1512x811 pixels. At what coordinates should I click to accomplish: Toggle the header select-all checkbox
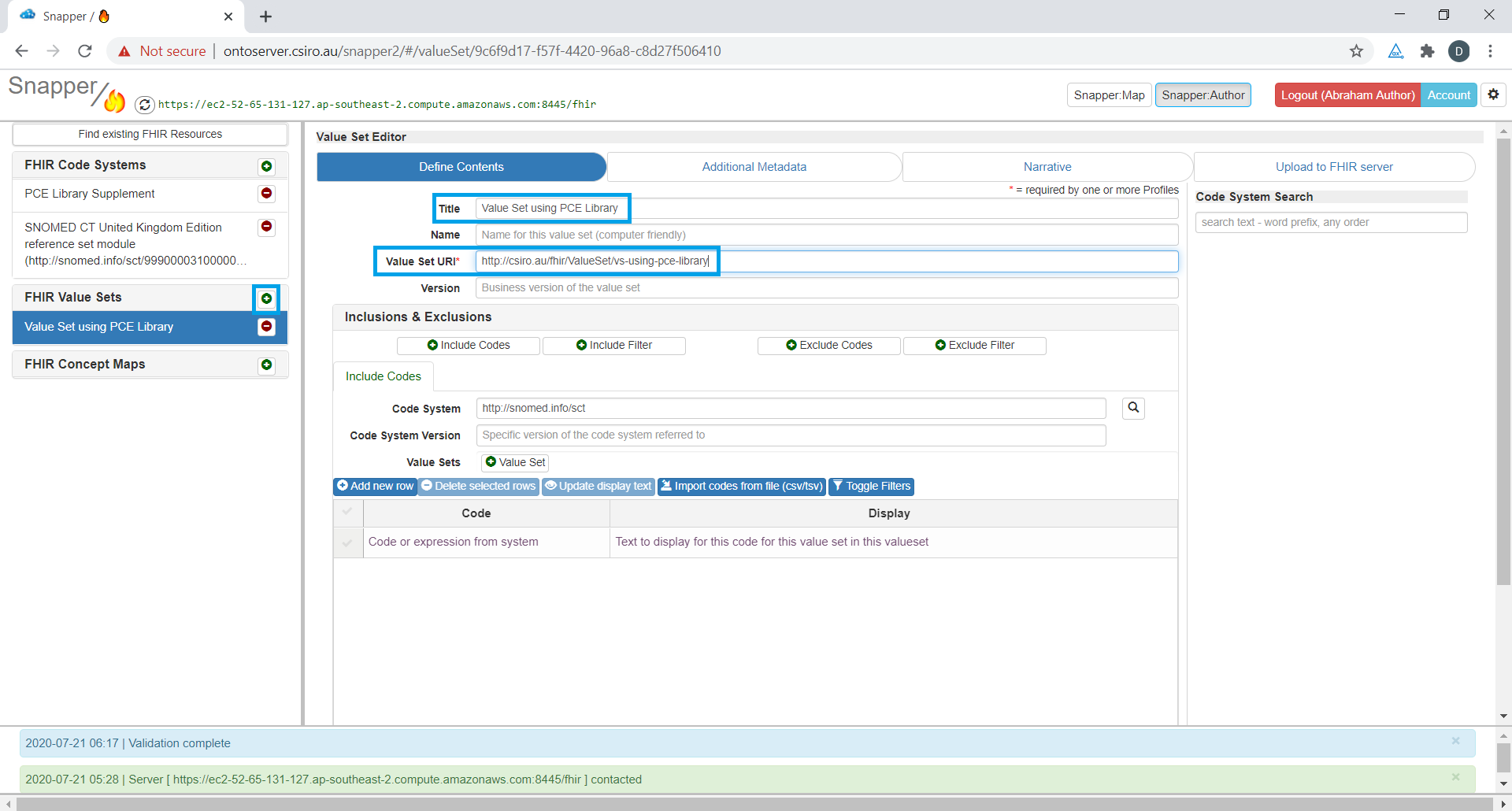pos(347,513)
